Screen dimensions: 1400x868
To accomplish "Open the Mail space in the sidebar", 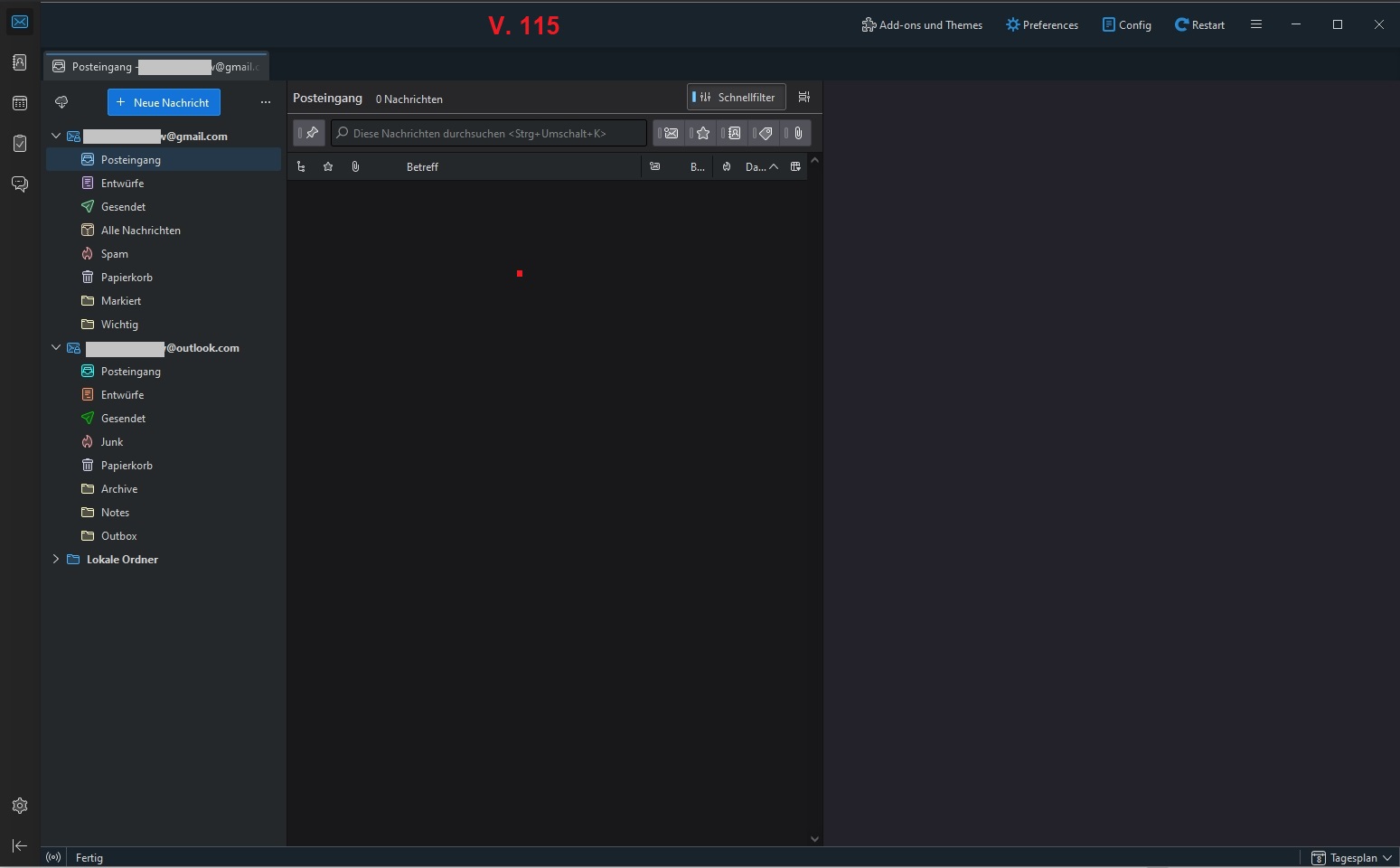I will click(x=20, y=22).
